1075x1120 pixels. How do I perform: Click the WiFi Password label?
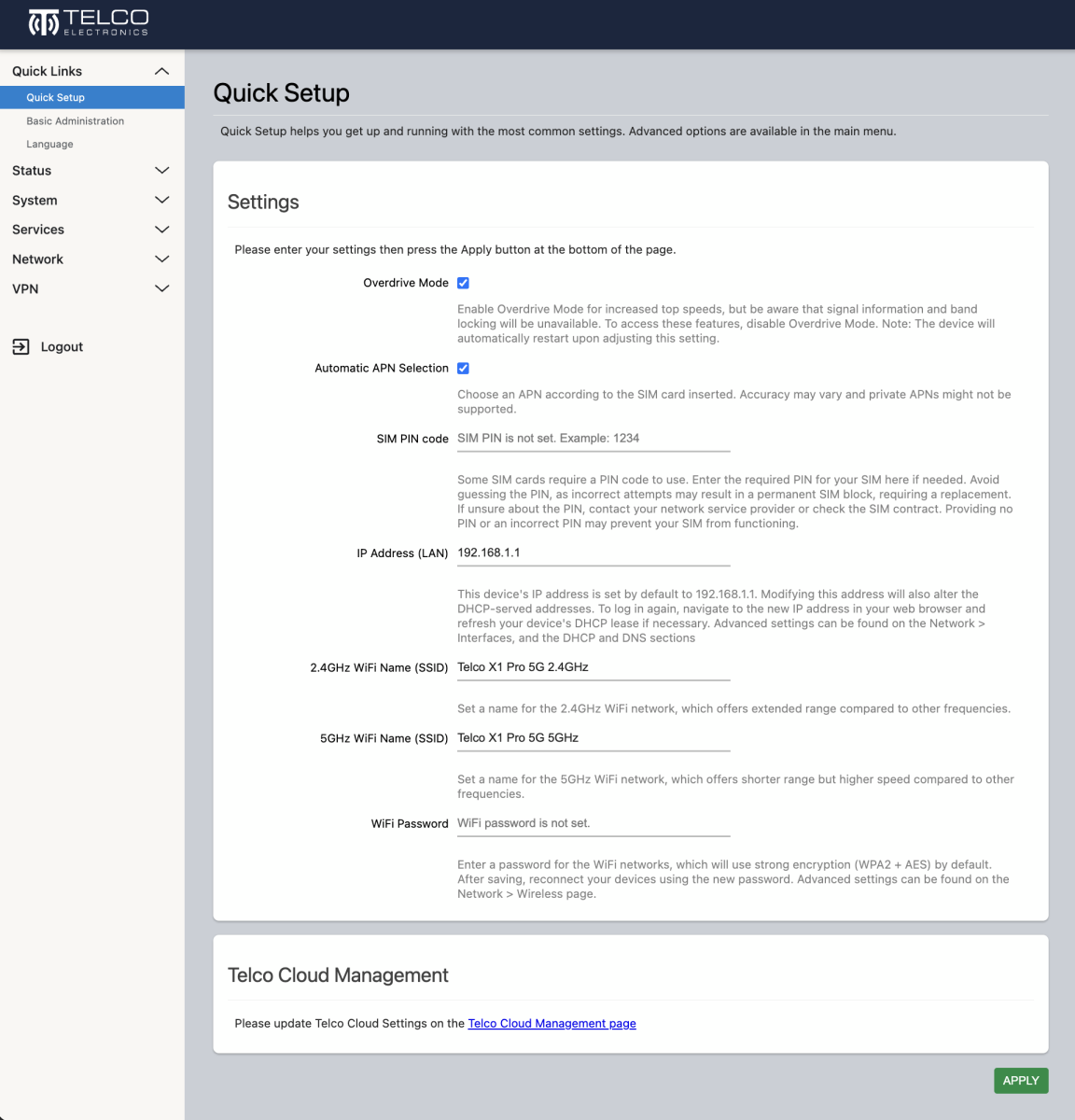(x=410, y=824)
